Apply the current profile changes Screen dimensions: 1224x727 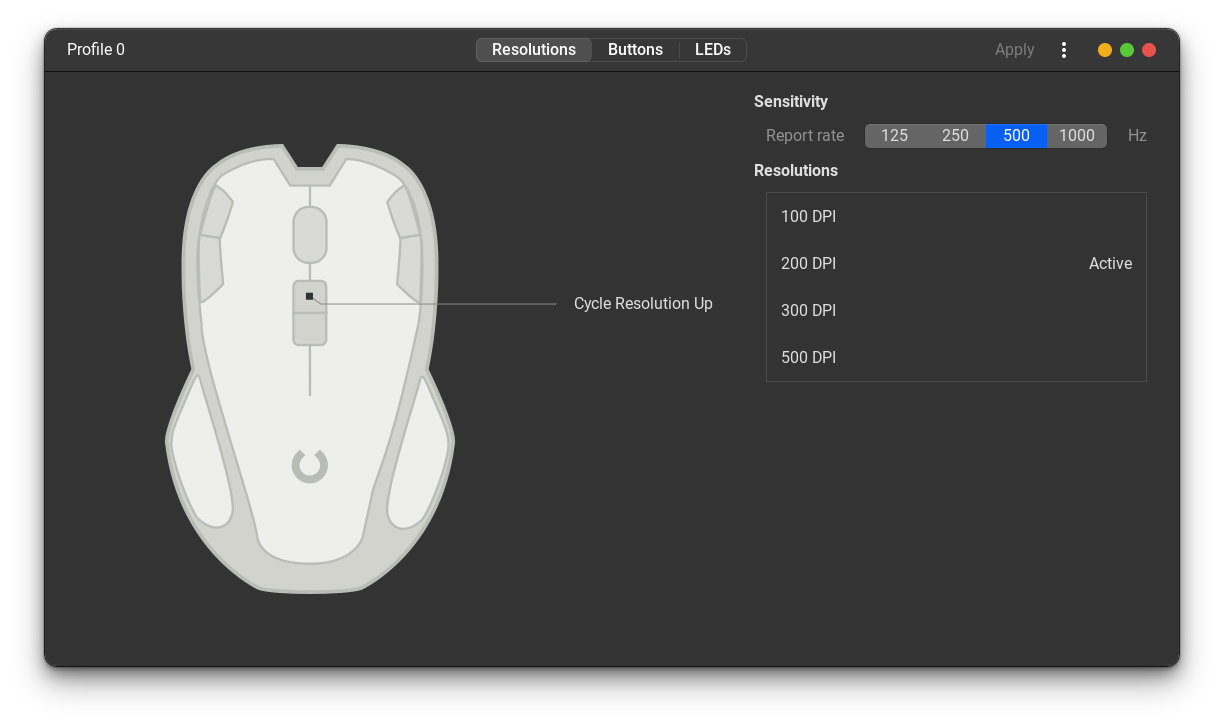click(1014, 49)
